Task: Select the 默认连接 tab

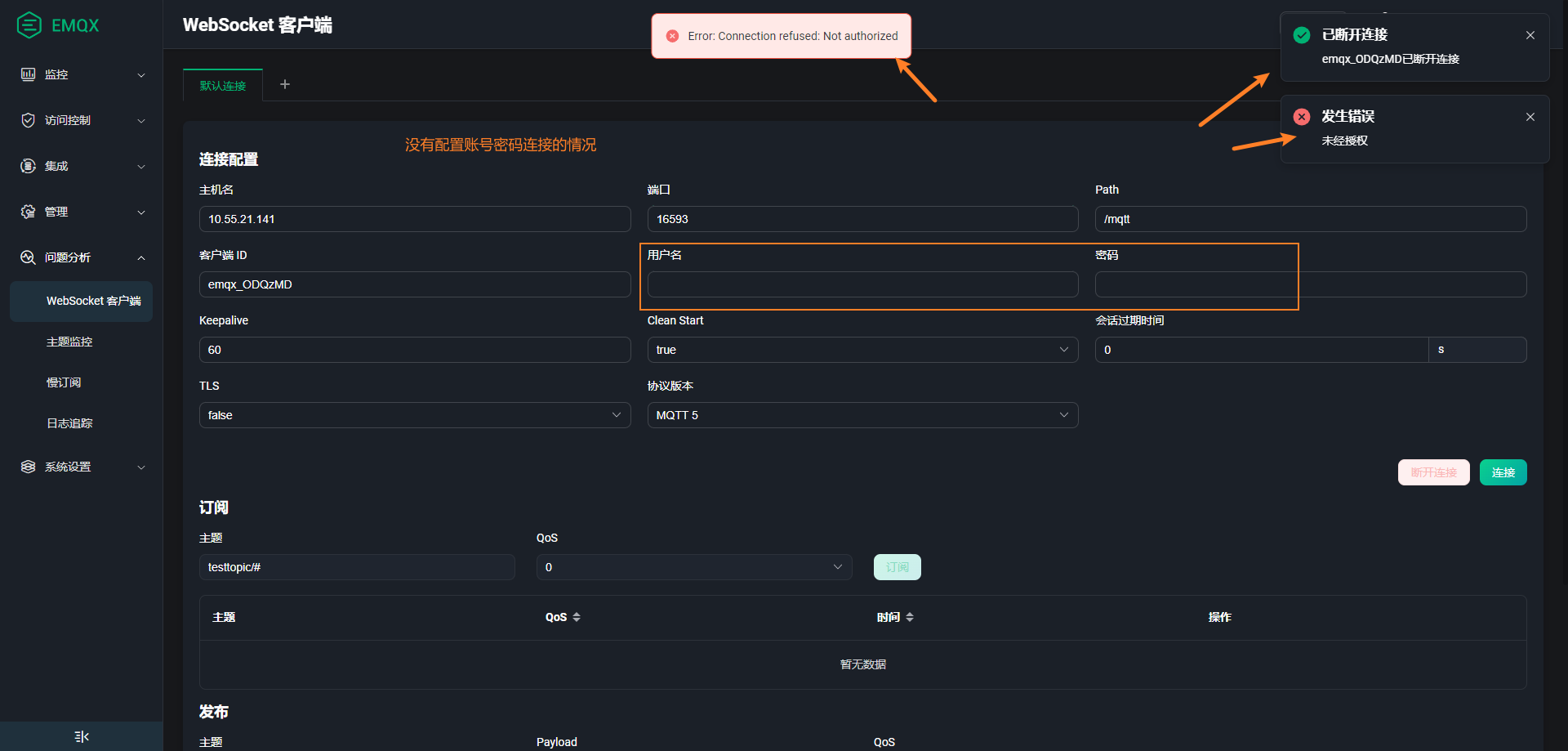Action: tap(223, 86)
